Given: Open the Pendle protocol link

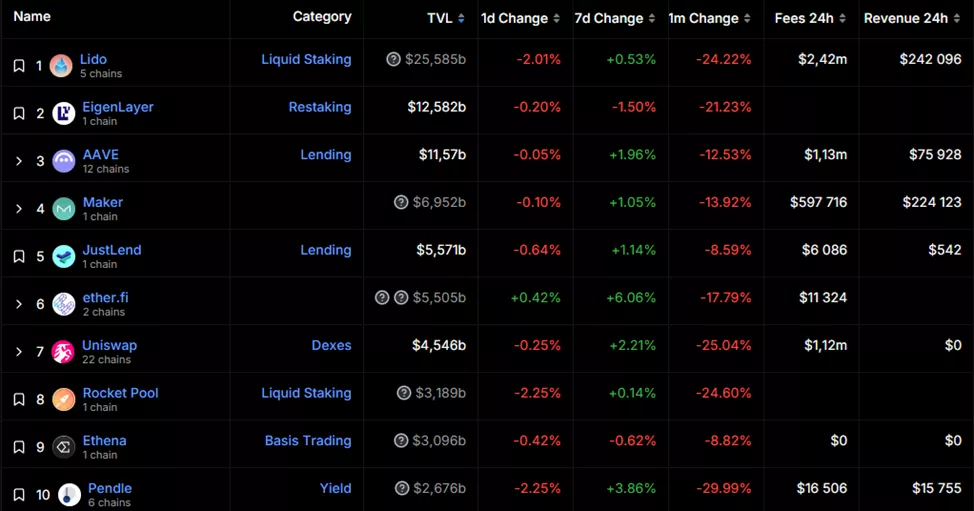Looking at the screenshot, I should click(110, 488).
